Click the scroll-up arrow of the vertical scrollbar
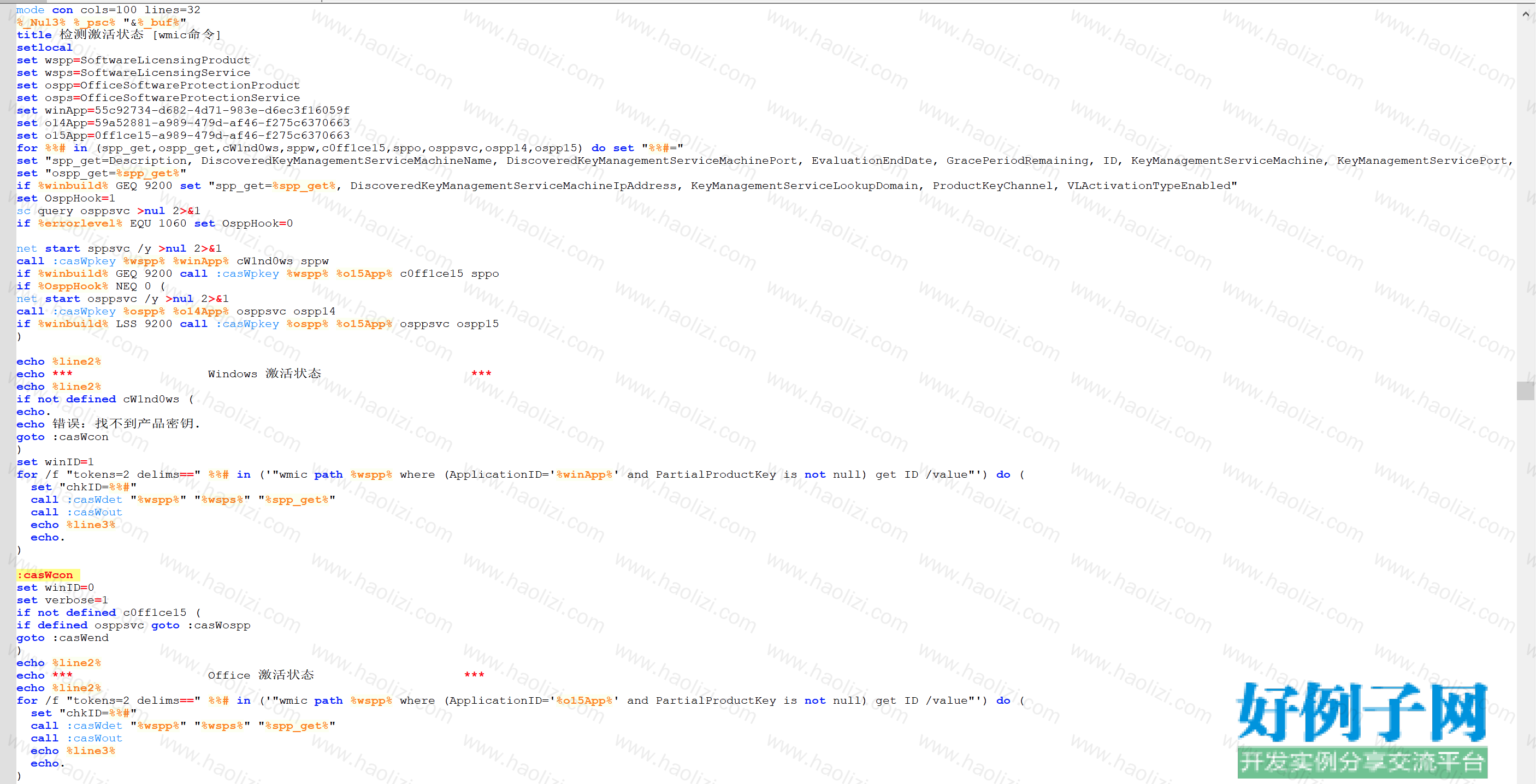The width and height of the screenshot is (1536, 784). tap(1526, 14)
